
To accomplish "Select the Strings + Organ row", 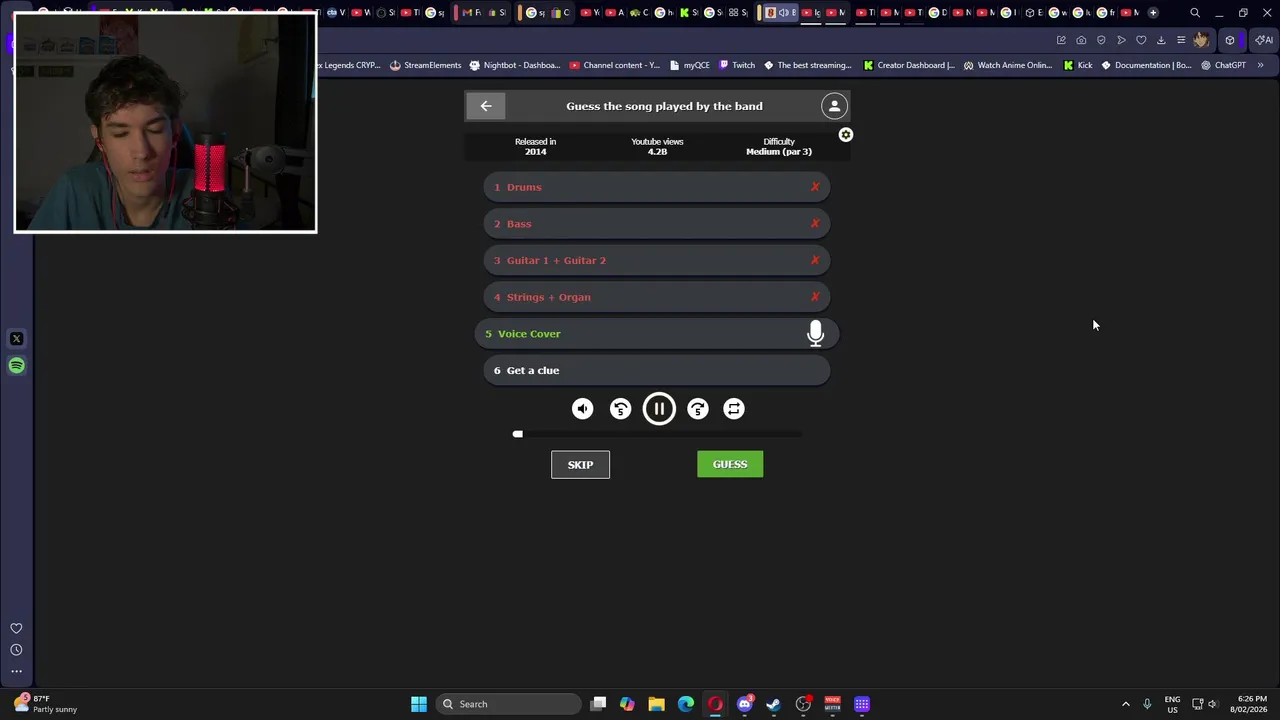I will tap(657, 297).
